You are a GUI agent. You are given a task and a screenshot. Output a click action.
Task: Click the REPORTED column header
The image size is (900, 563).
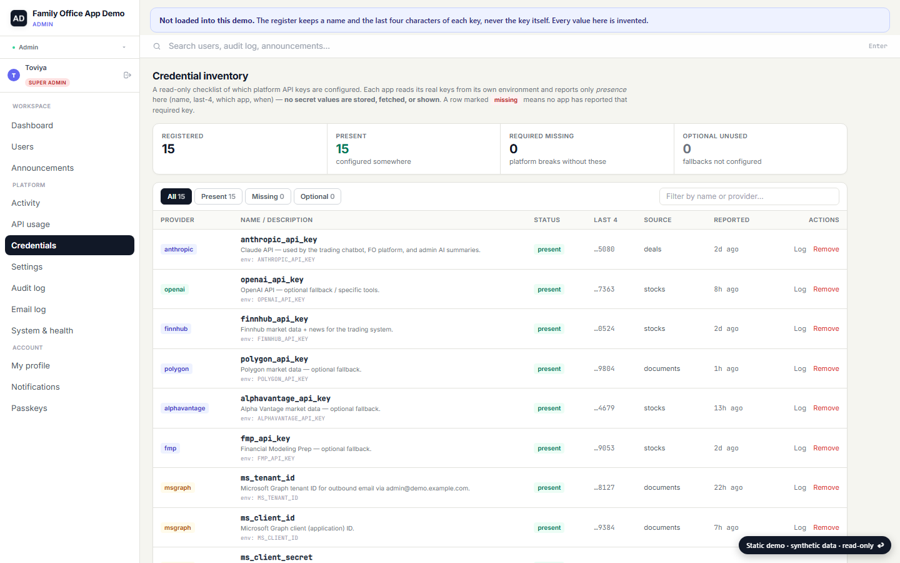coord(731,220)
